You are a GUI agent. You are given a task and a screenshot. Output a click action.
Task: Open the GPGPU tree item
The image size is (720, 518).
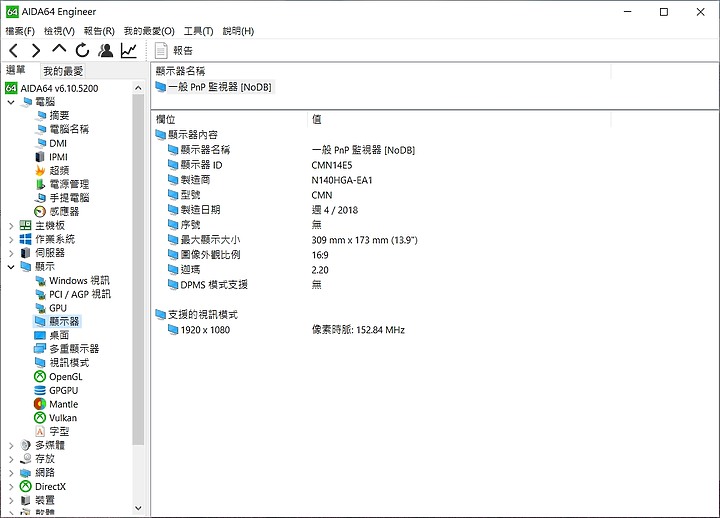click(63, 390)
